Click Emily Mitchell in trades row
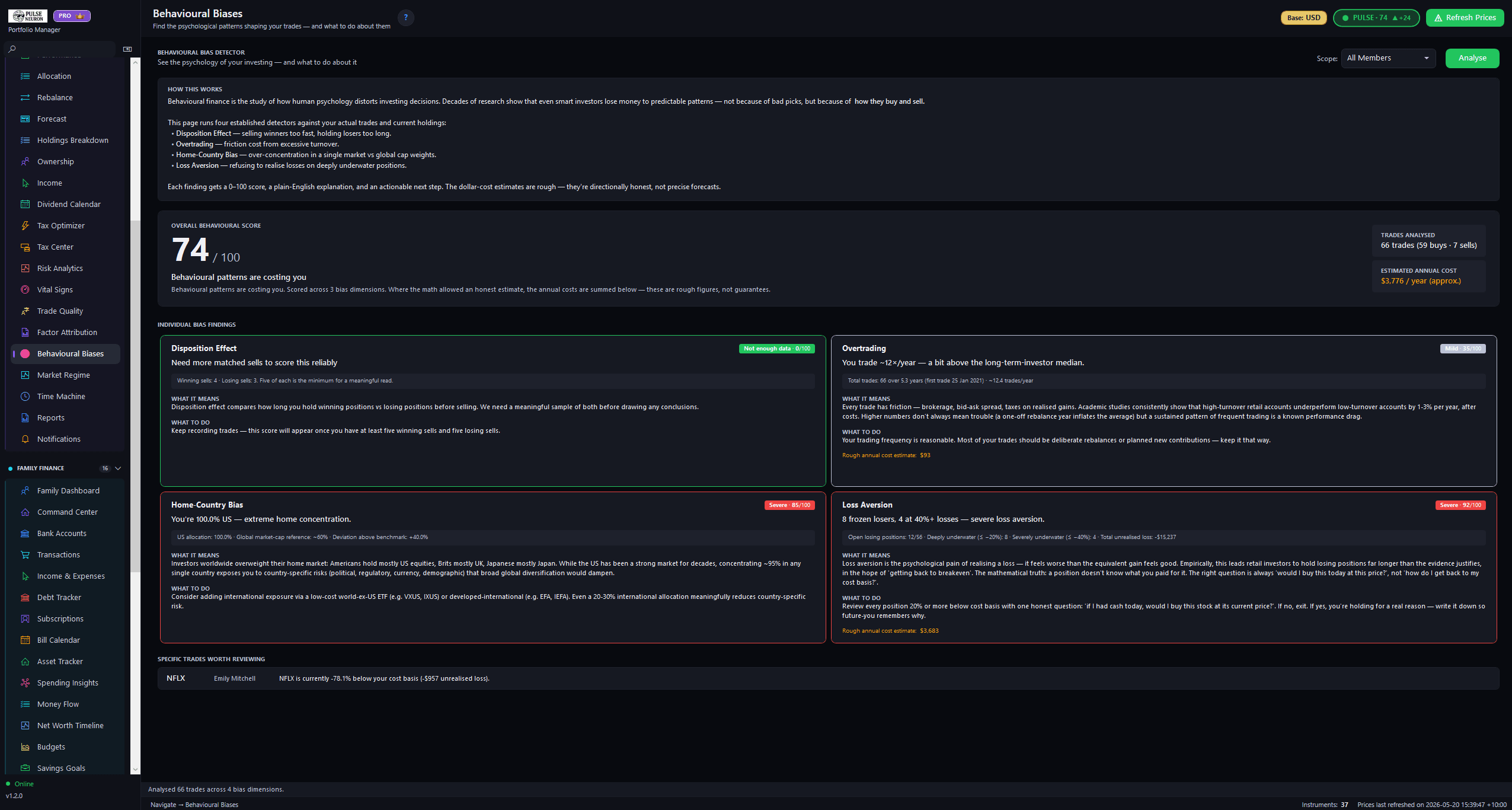 234,678
